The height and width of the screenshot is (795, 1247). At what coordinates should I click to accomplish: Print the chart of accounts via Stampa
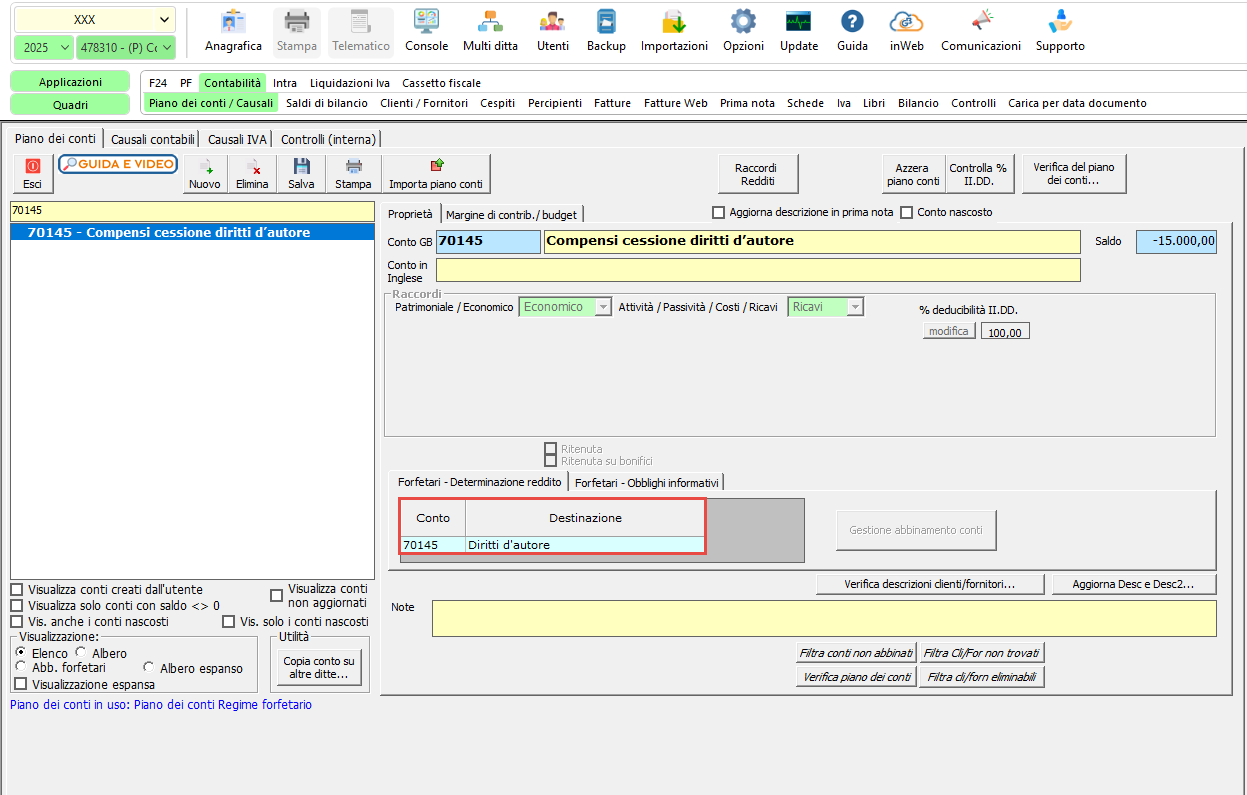(x=353, y=174)
